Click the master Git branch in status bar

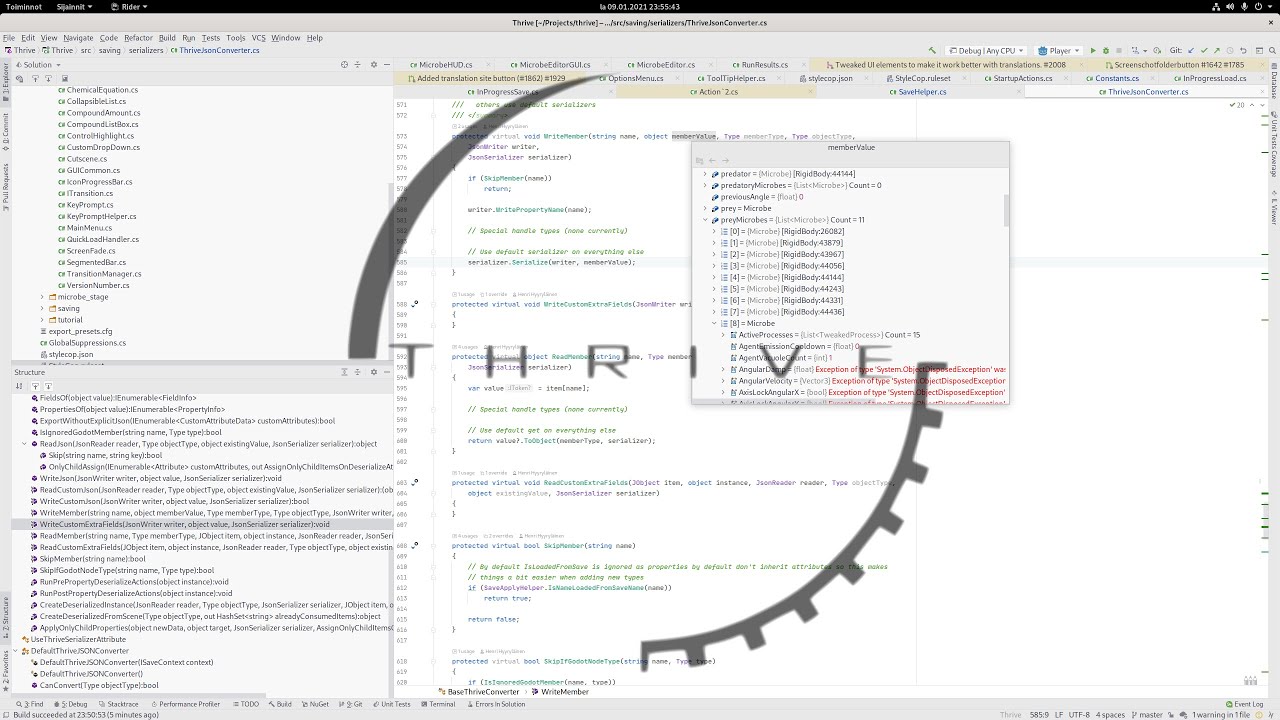tap(1146, 715)
